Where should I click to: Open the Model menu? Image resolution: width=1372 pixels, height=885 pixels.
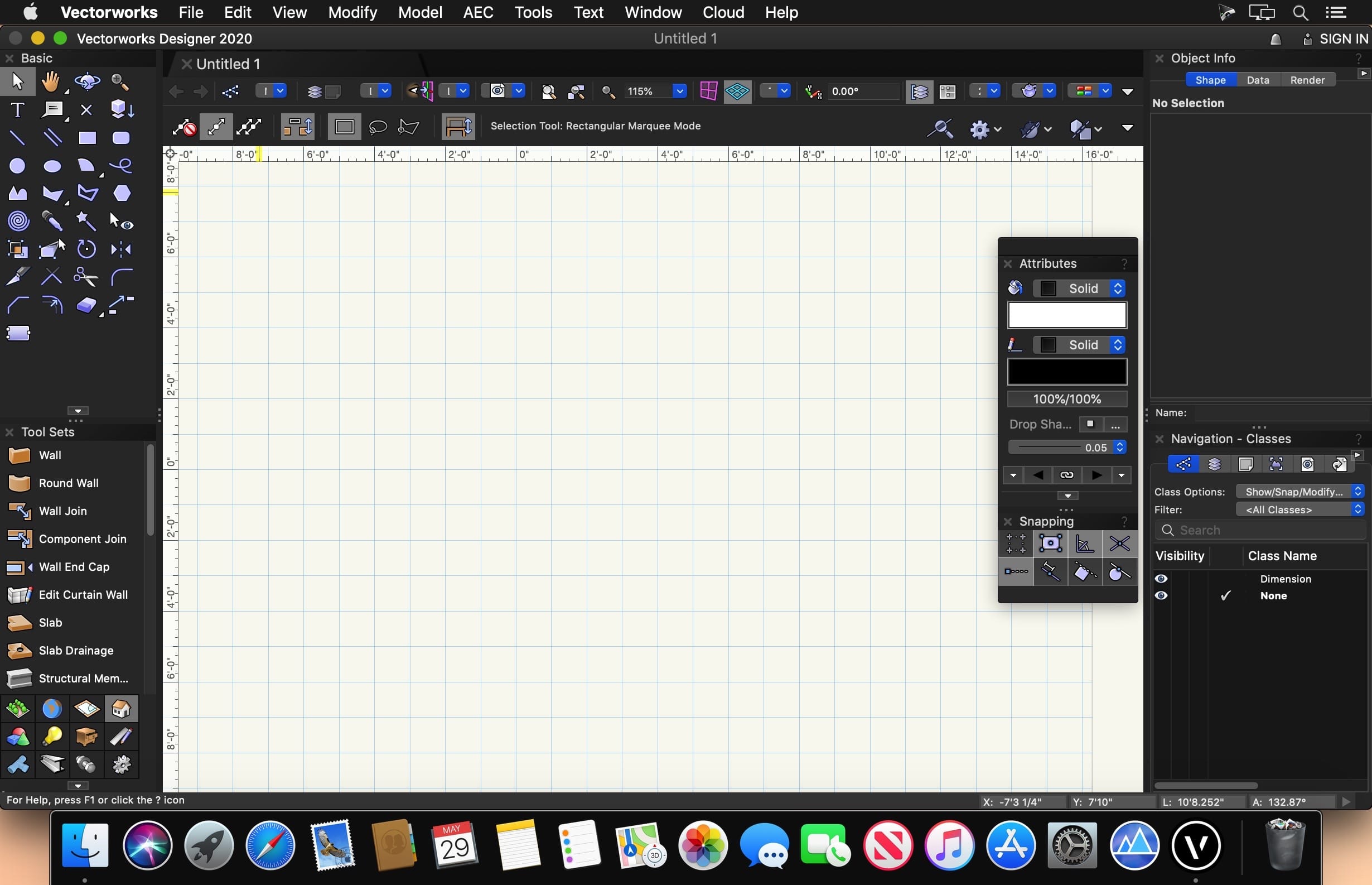pyautogui.click(x=420, y=12)
